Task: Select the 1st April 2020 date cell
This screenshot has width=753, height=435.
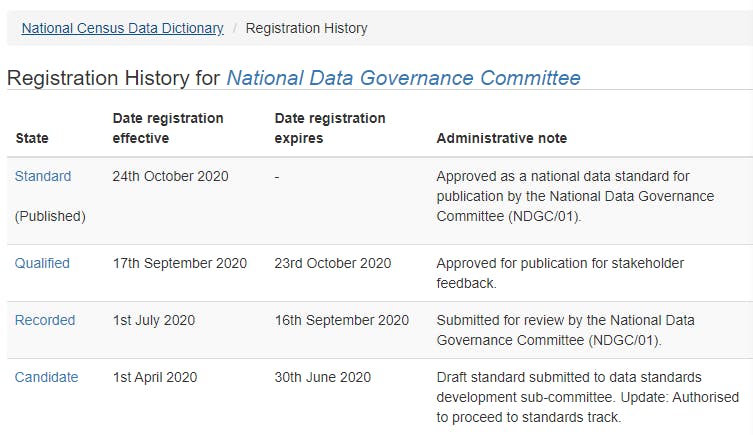Action: 155,377
